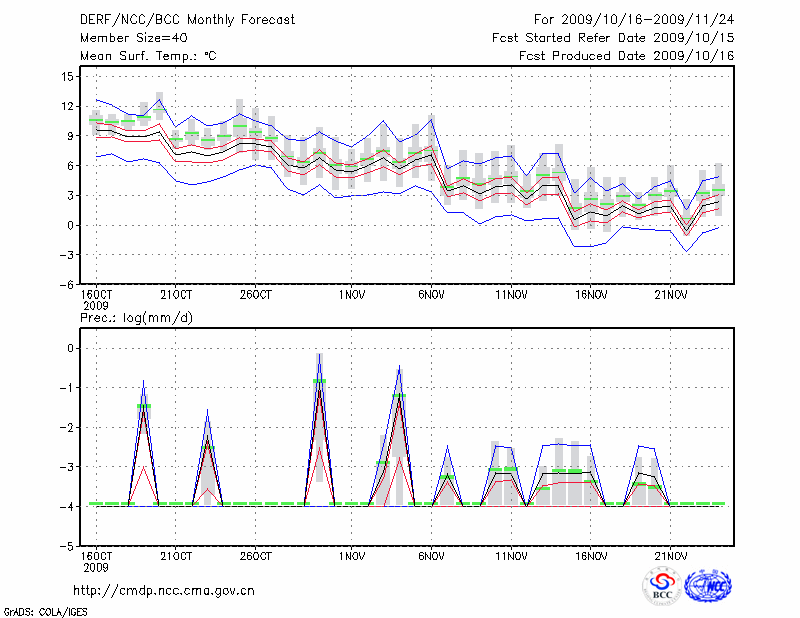Click the BCC logo icon
The image size is (800, 618).
point(662,588)
